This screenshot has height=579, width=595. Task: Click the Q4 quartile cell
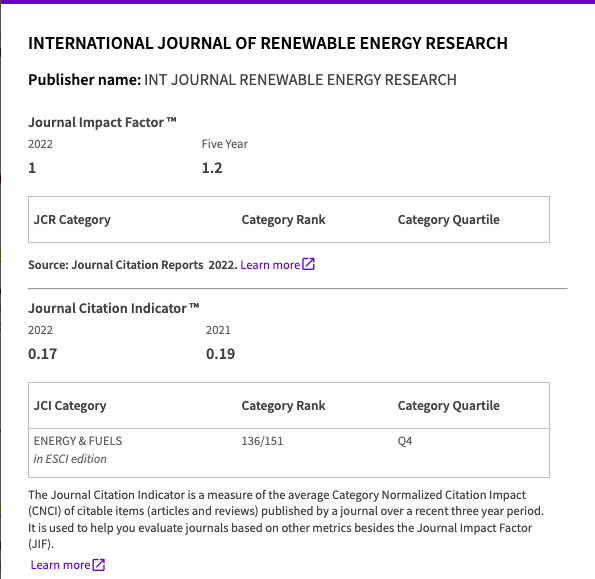405,441
